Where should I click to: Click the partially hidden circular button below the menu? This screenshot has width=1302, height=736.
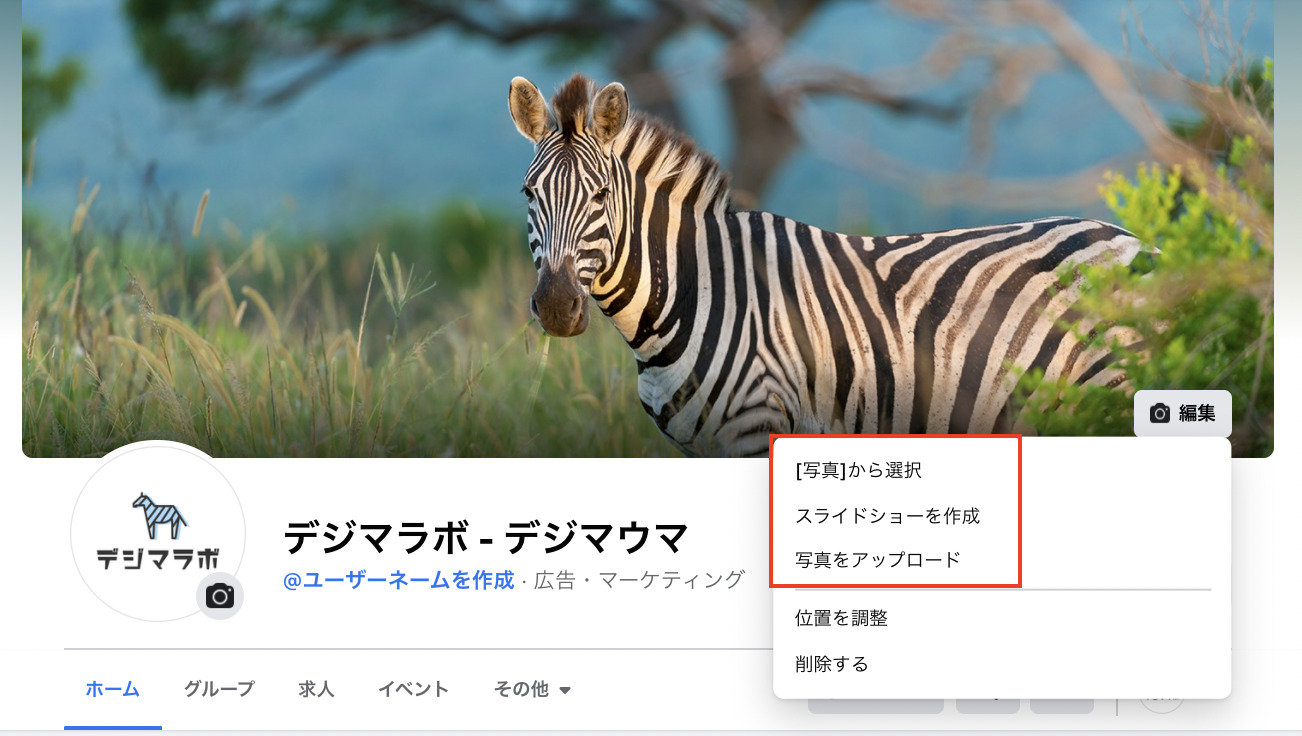(x=1162, y=705)
